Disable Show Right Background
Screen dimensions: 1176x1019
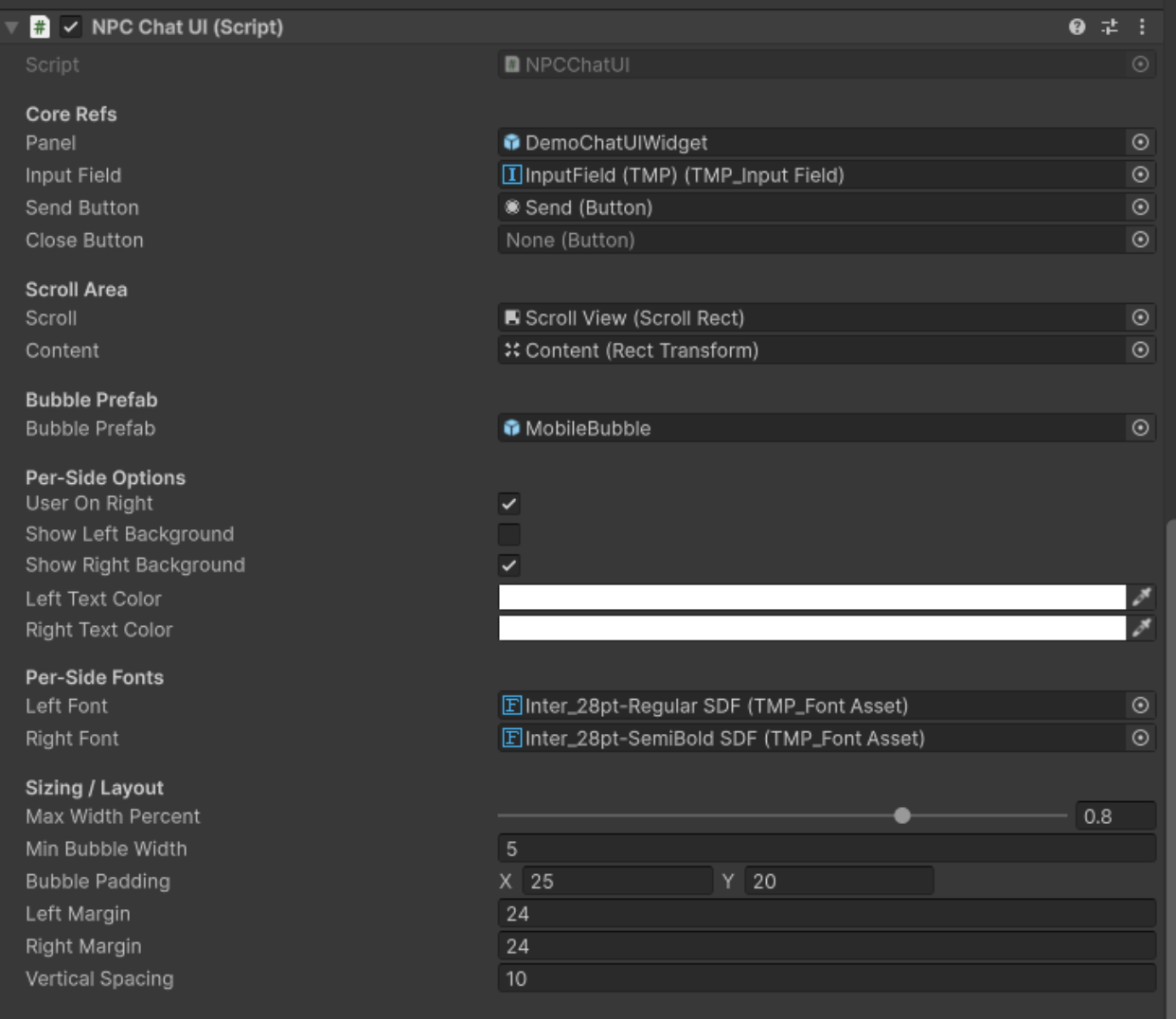pos(508,565)
